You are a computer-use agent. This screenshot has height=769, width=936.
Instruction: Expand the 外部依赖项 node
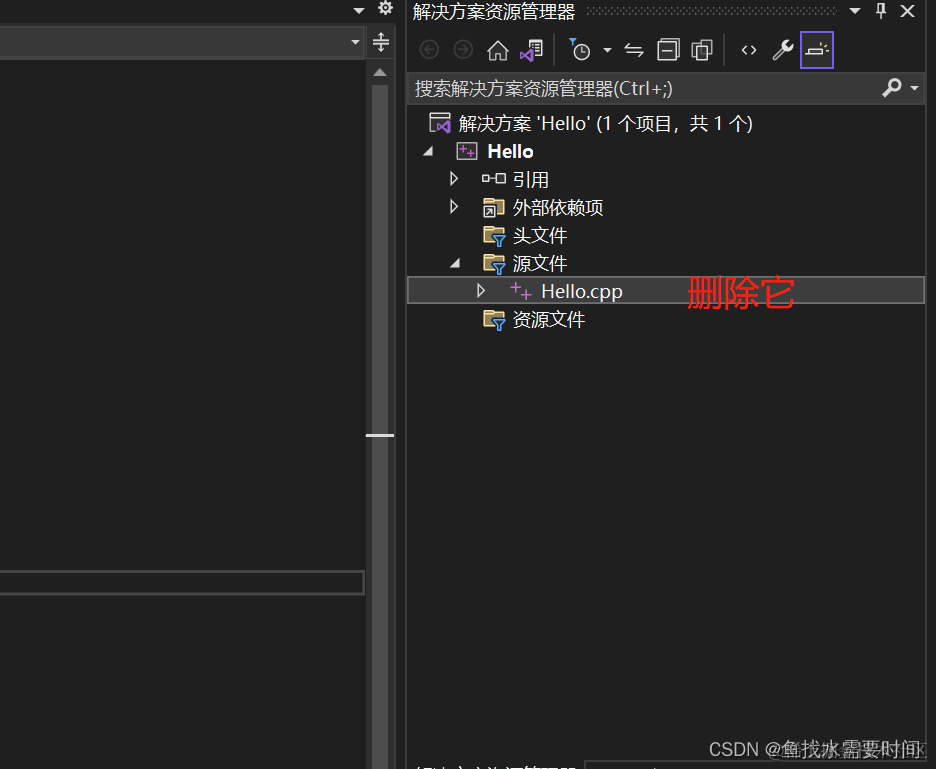[x=454, y=207]
